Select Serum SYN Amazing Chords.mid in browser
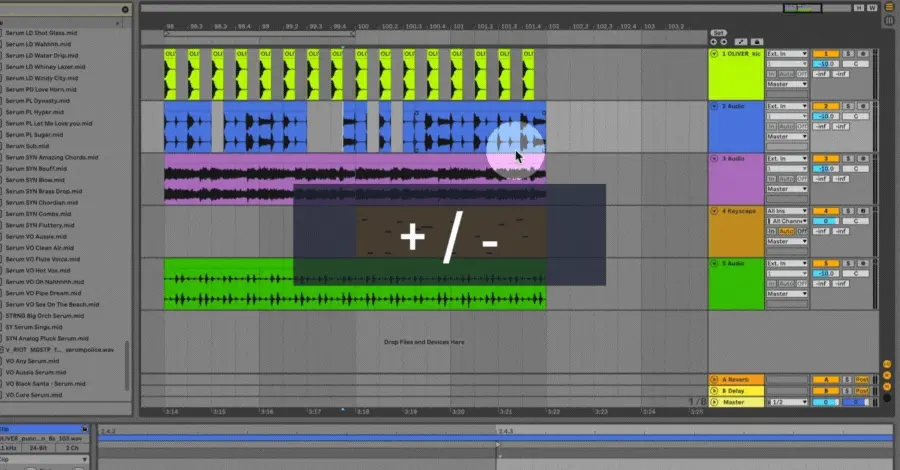Viewport: 900px width, 470px height. (52, 157)
